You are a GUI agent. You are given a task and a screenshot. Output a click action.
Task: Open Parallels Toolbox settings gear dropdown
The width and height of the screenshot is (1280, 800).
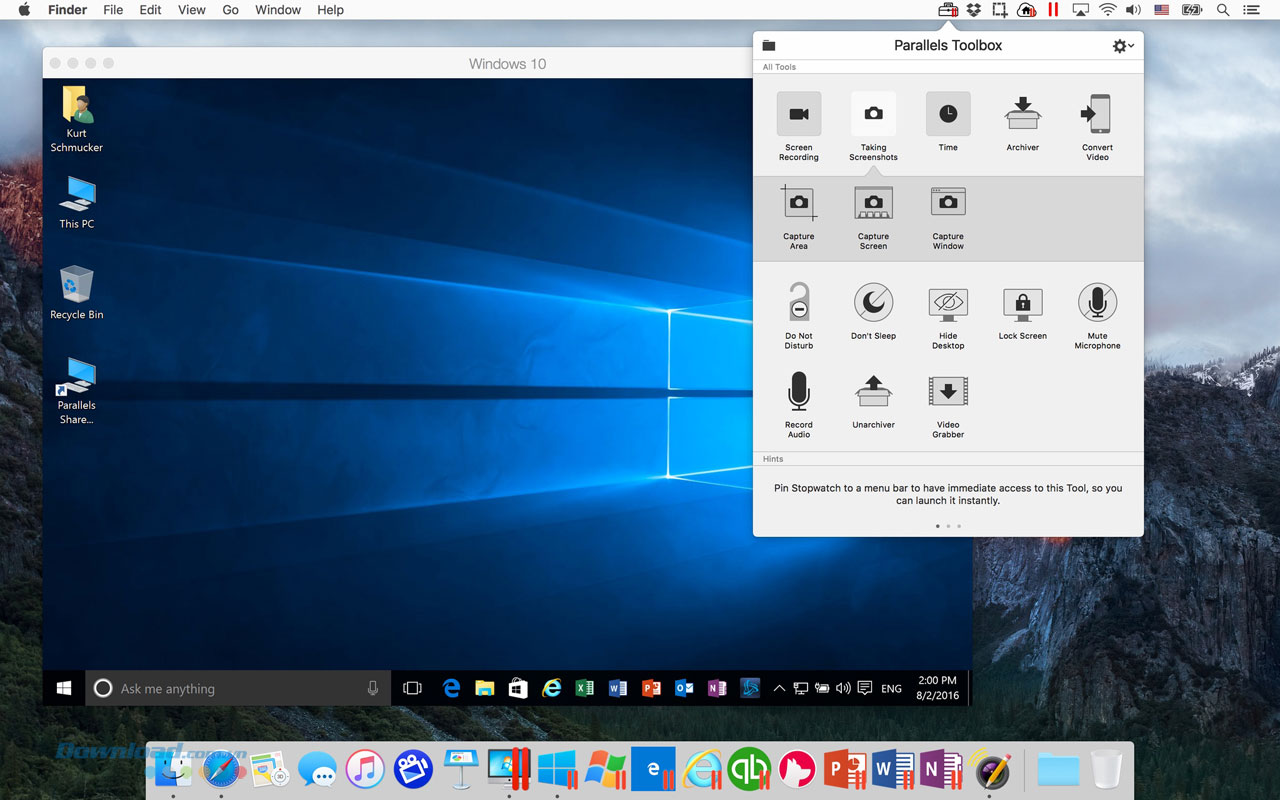pyautogui.click(x=1123, y=46)
